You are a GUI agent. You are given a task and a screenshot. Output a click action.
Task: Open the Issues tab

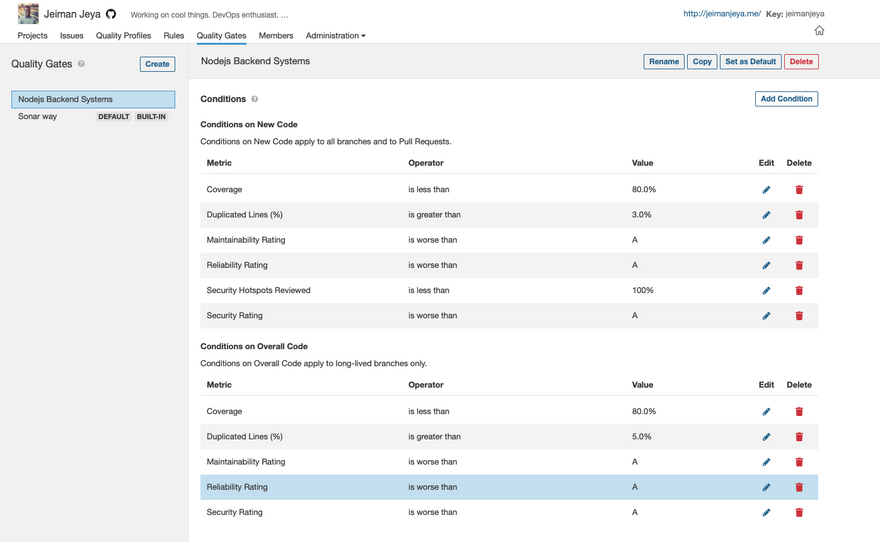coord(72,35)
